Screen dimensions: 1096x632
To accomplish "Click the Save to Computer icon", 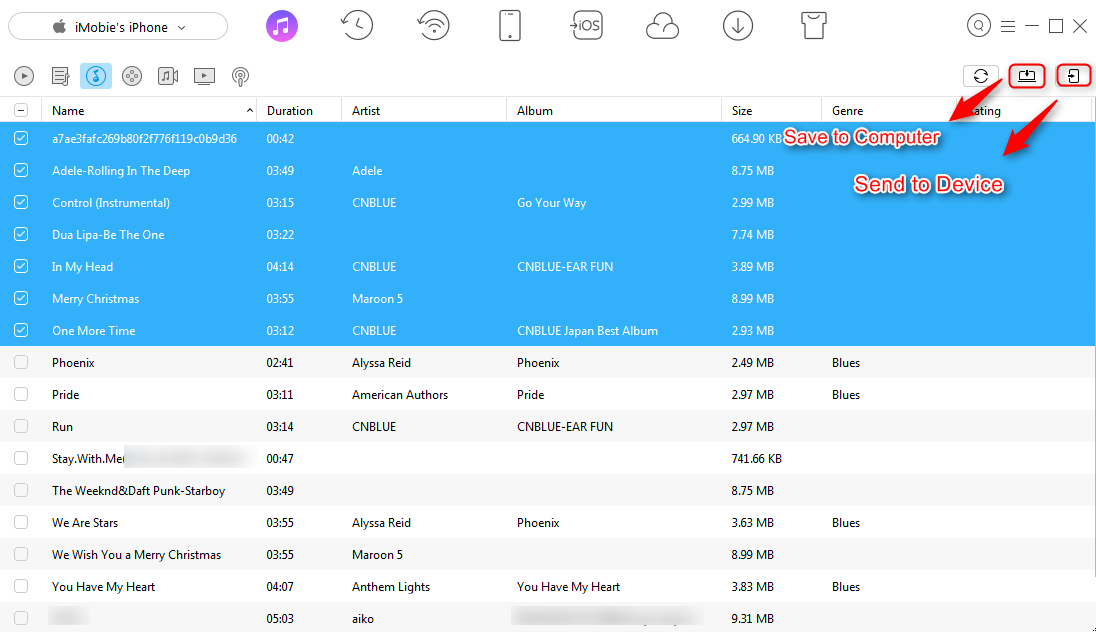I will click(1027, 76).
